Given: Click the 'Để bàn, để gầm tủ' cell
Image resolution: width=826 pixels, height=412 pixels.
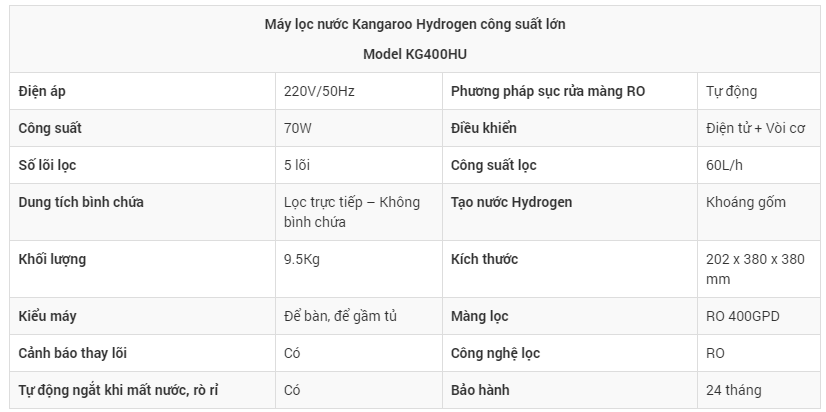Looking at the screenshot, I should [341, 316].
